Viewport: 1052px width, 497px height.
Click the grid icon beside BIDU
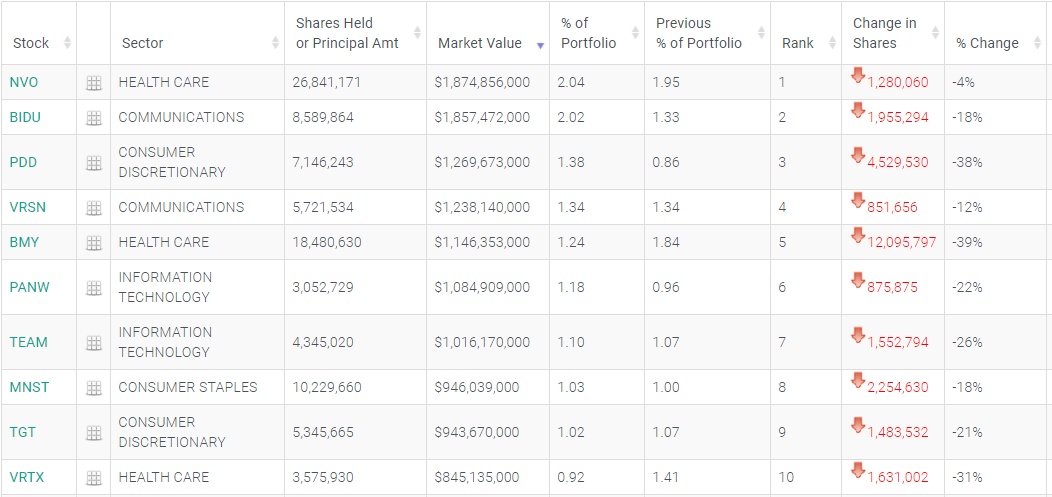[94, 118]
